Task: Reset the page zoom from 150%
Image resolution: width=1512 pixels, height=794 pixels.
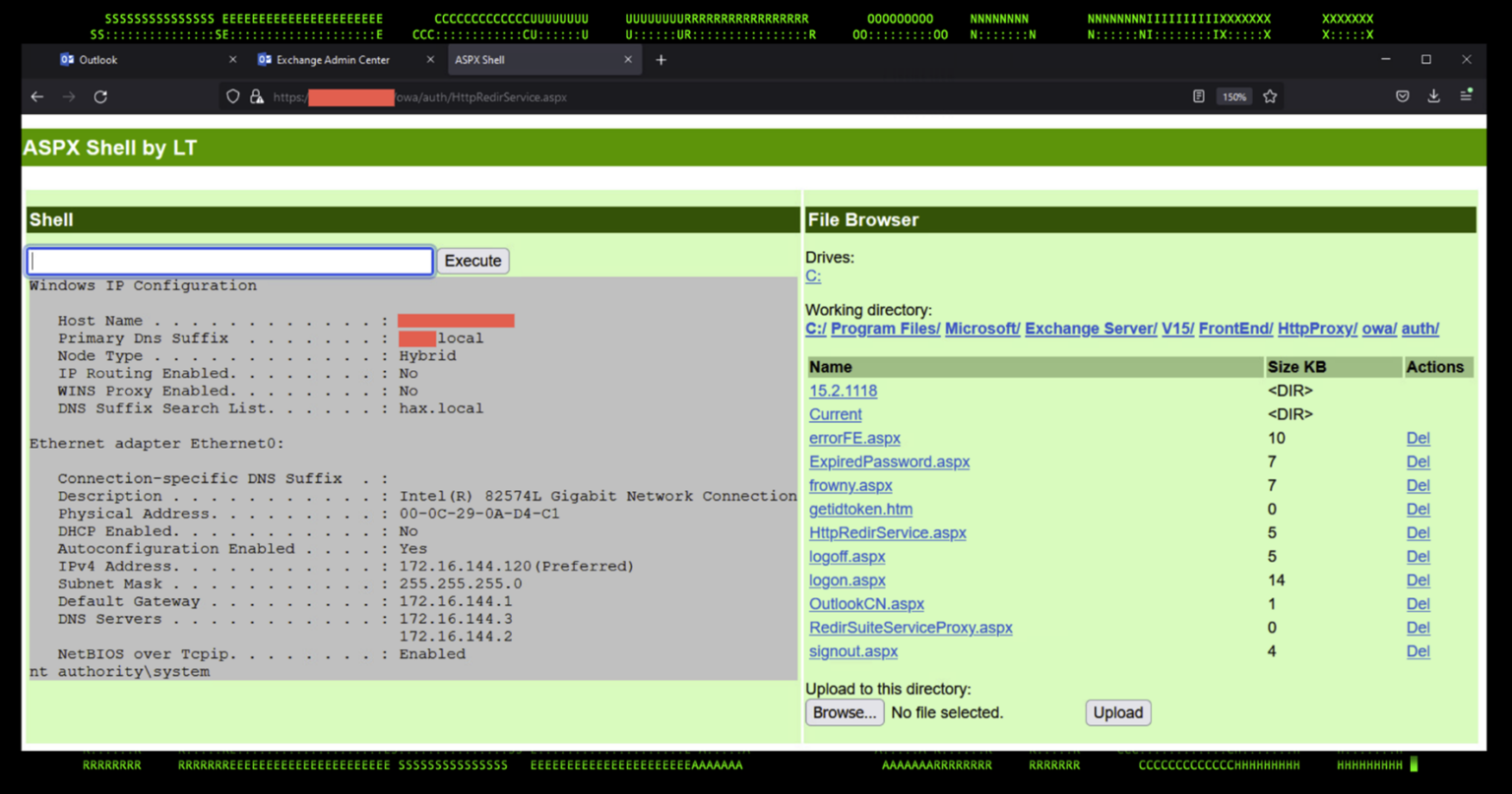Action: coord(1233,96)
